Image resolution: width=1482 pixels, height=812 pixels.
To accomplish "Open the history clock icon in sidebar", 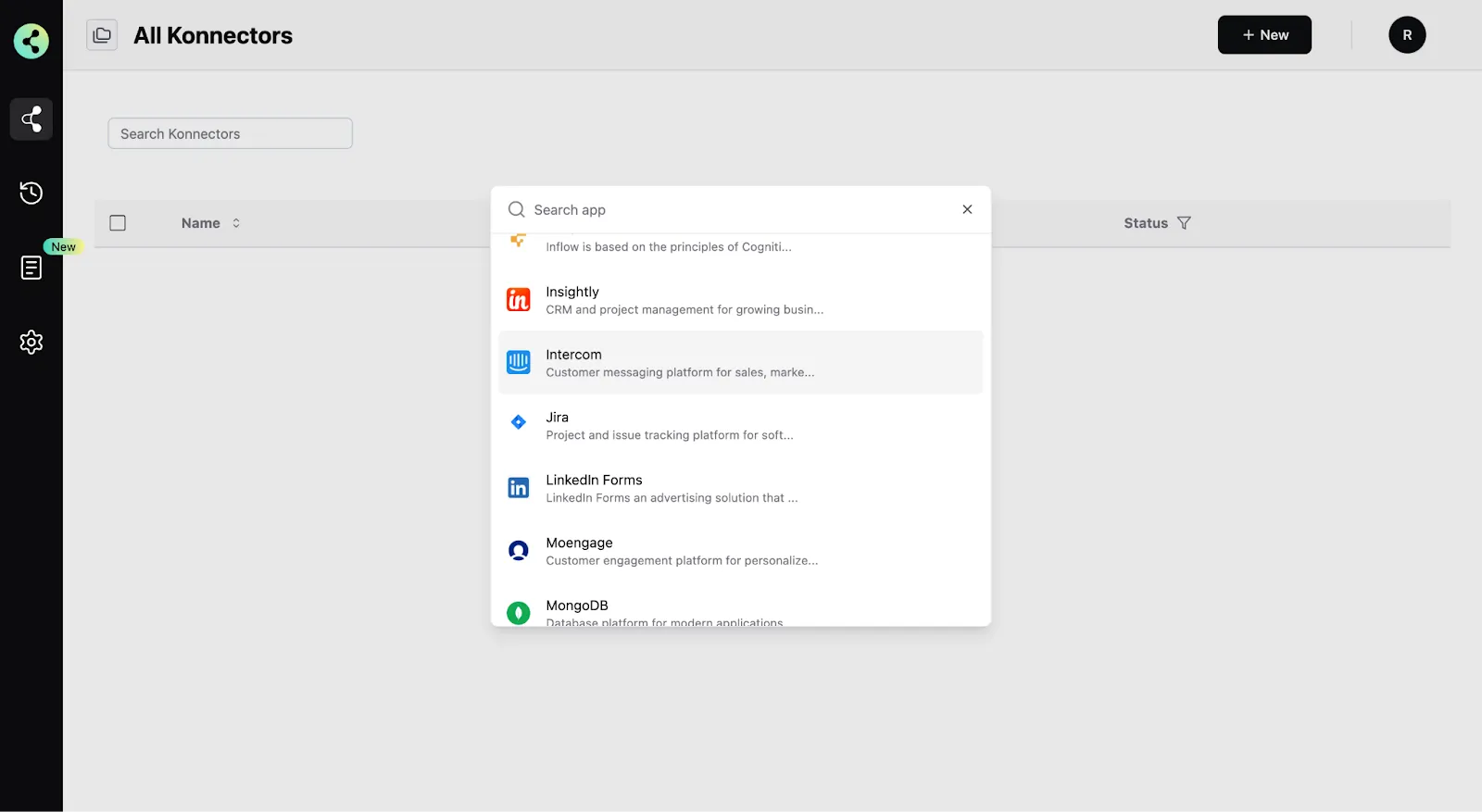I will coord(31,193).
